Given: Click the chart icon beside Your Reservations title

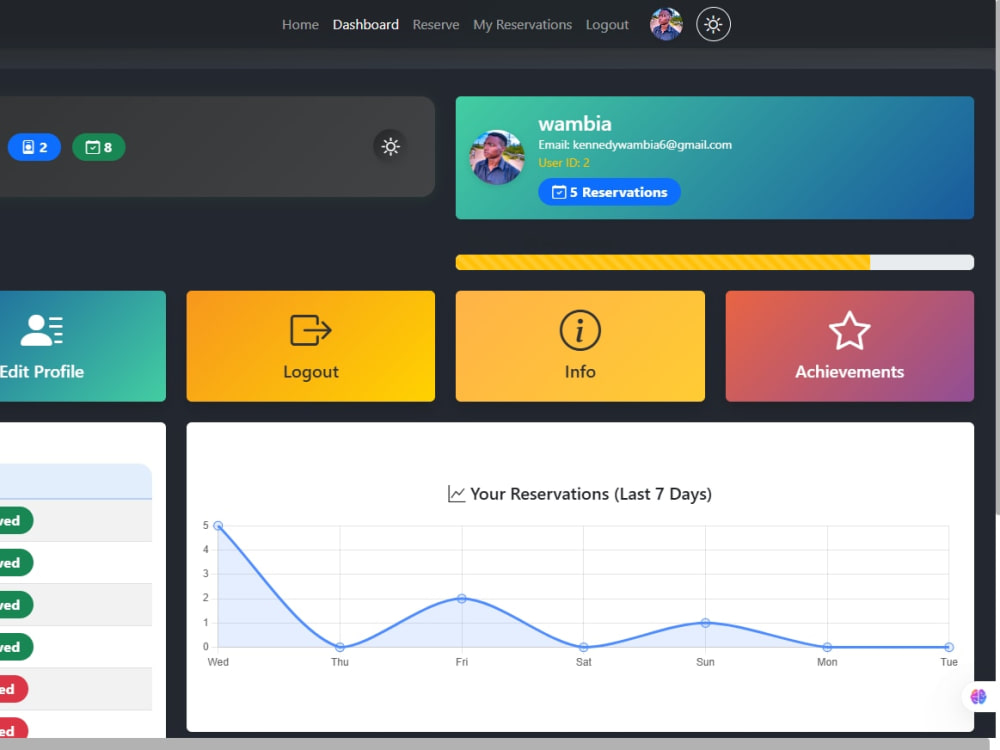Looking at the screenshot, I should pos(456,494).
